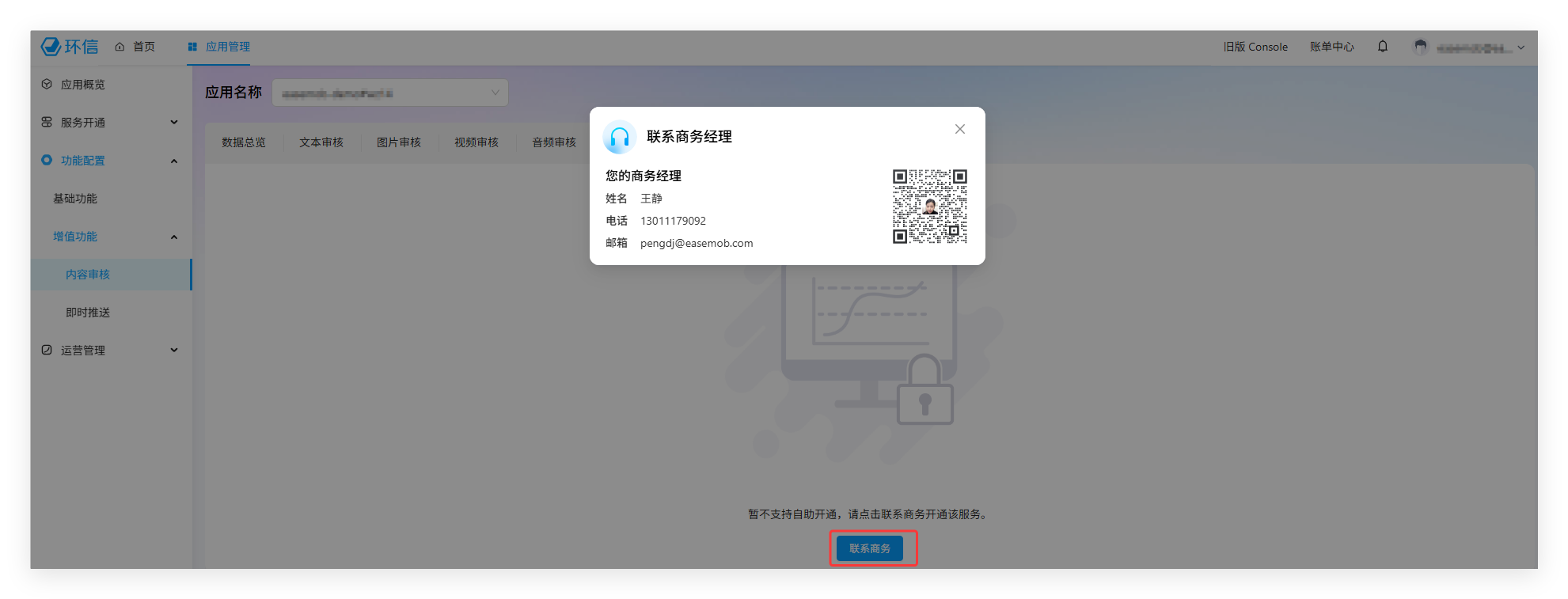Viewport: 1568px width, 599px height.
Task: Click the headset icon in dialog
Action: (x=619, y=138)
